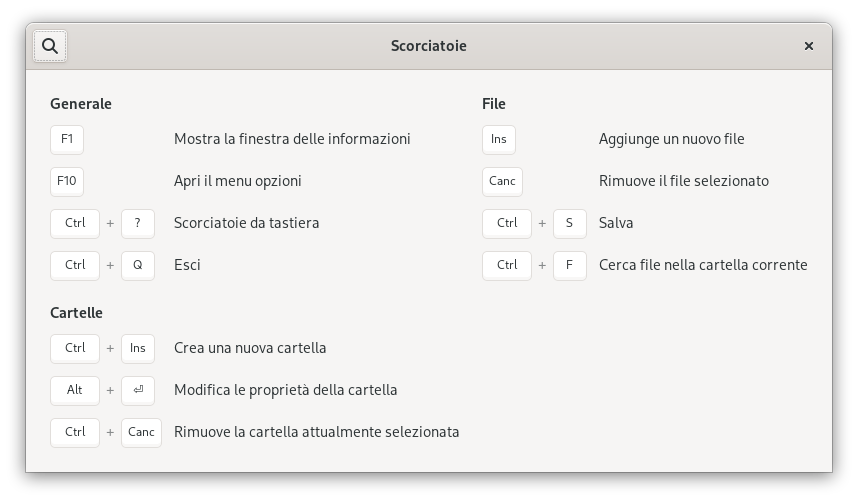Click the Ins key for new file
858x501 pixels.
(x=498, y=139)
